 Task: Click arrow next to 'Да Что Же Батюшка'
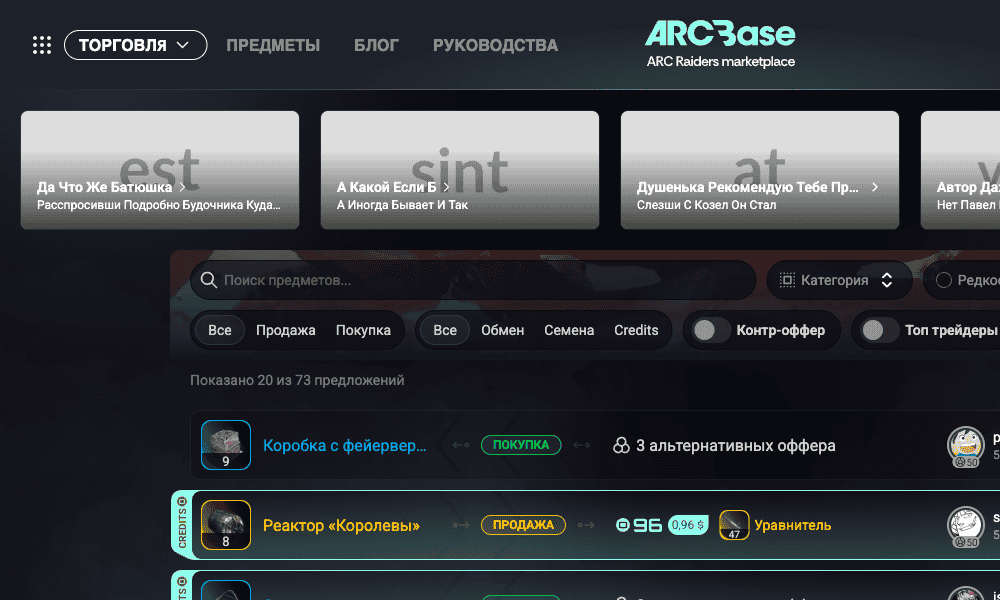point(182,187)
